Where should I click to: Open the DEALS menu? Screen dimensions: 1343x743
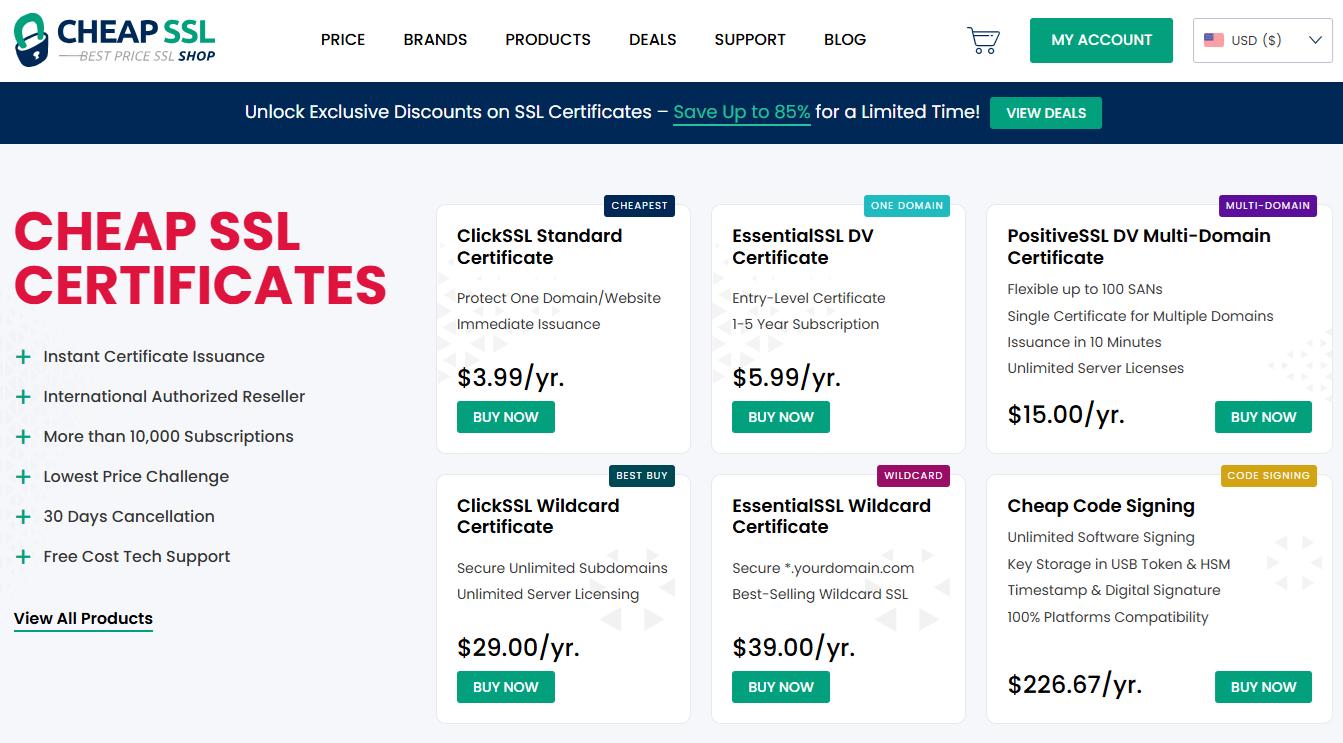(653, 40)
